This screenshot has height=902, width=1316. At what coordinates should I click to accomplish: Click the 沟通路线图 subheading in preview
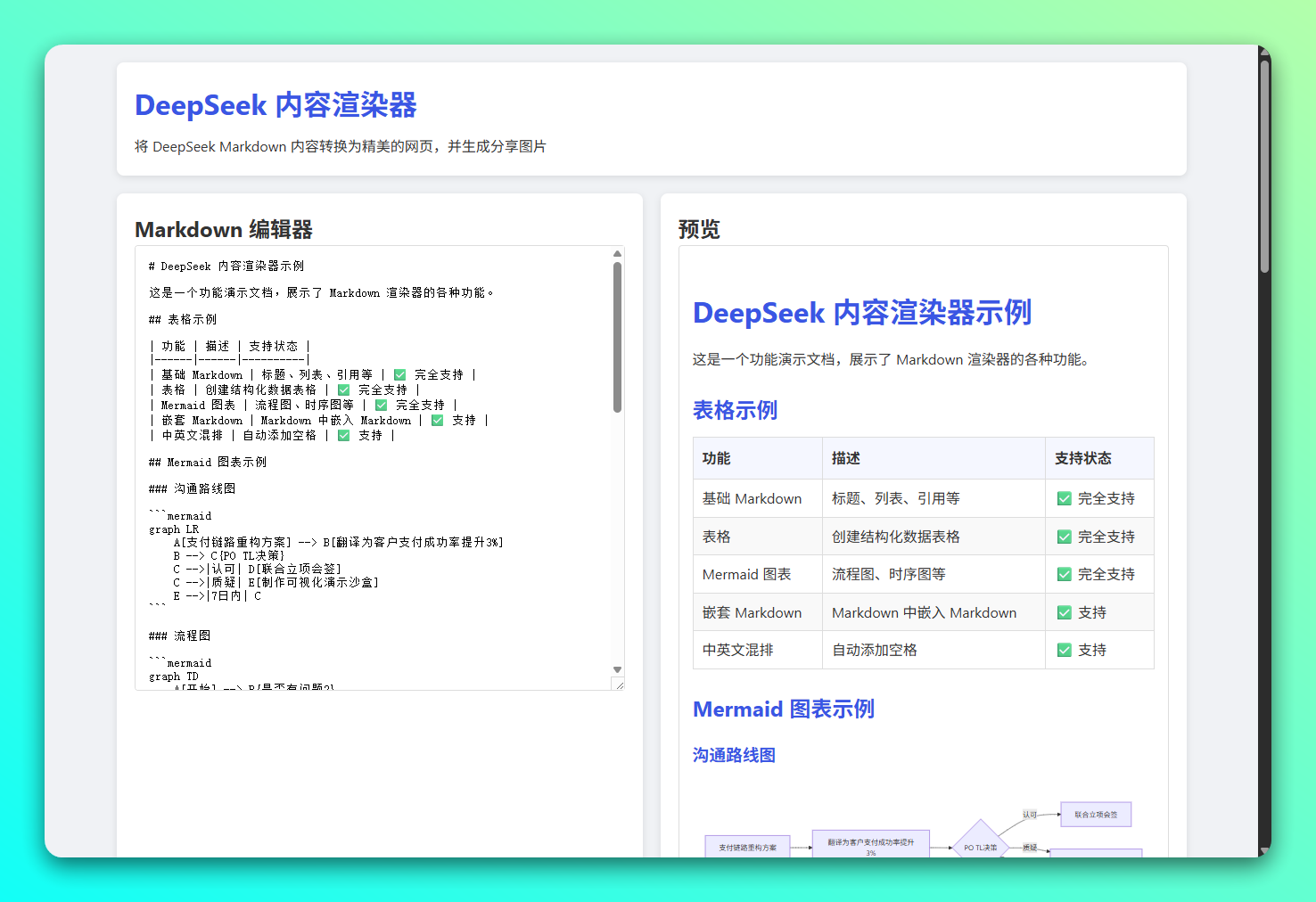[x=734, y=755]
